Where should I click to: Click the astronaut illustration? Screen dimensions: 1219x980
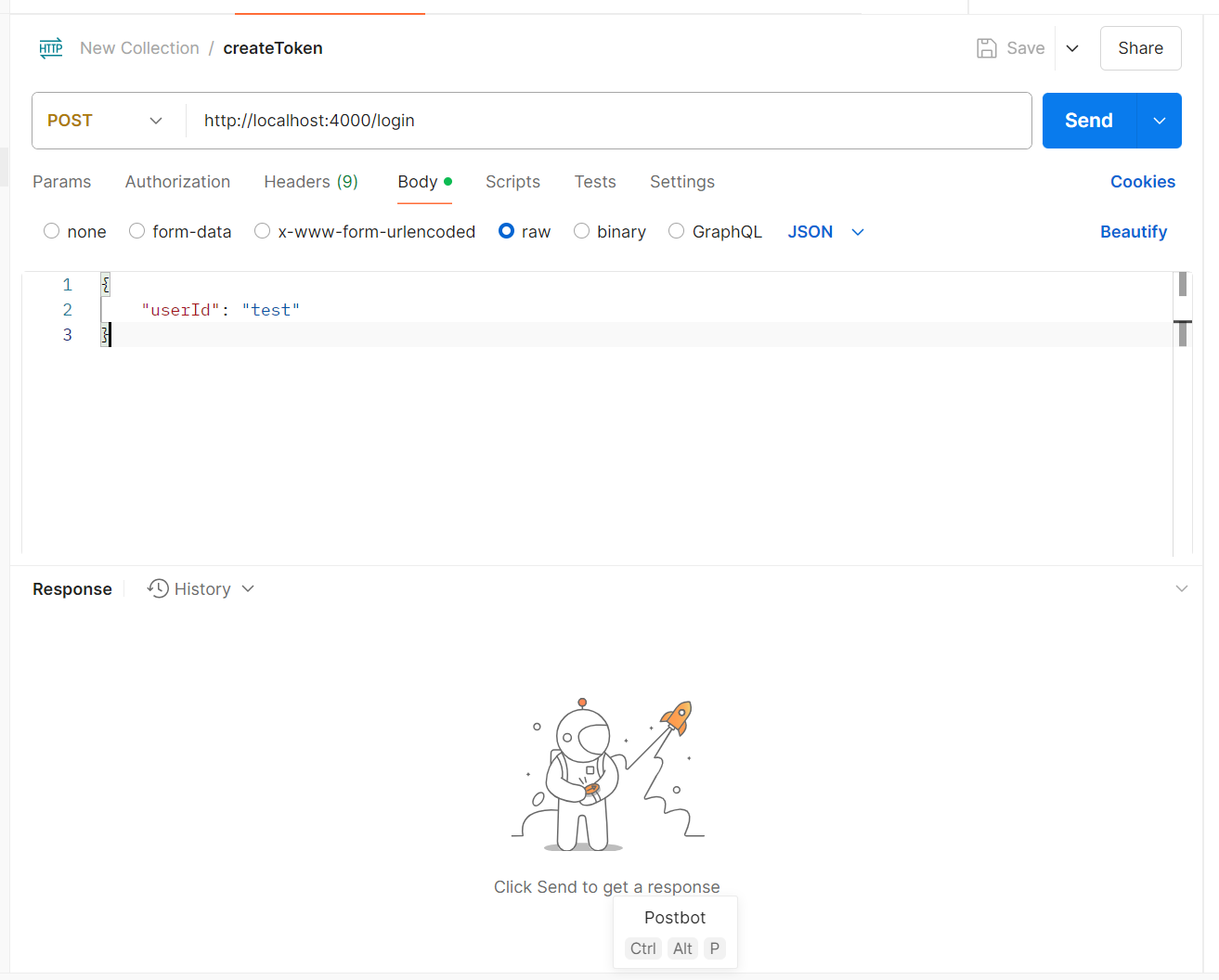(607, 775)
